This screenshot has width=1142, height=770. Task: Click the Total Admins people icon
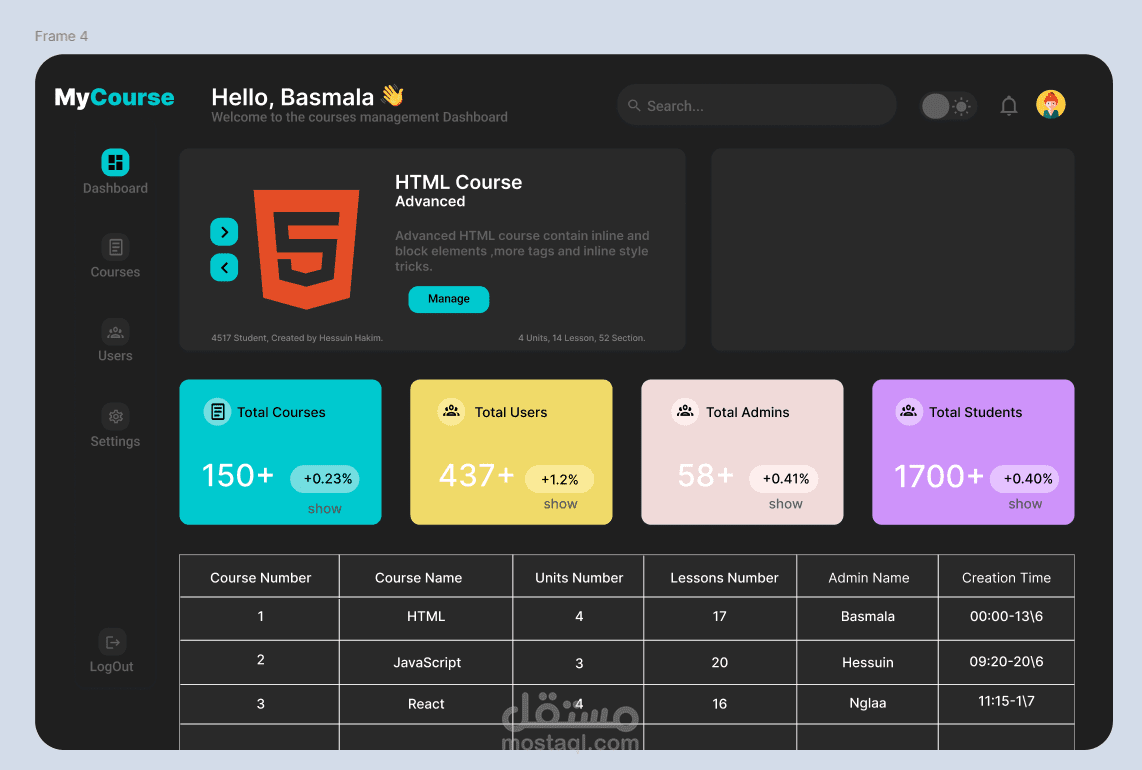(x=685, y=412)
